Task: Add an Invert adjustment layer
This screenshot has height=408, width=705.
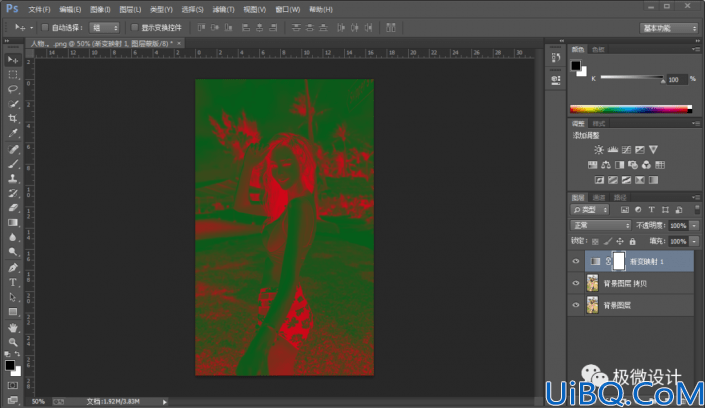Action: tap(599, 180)
